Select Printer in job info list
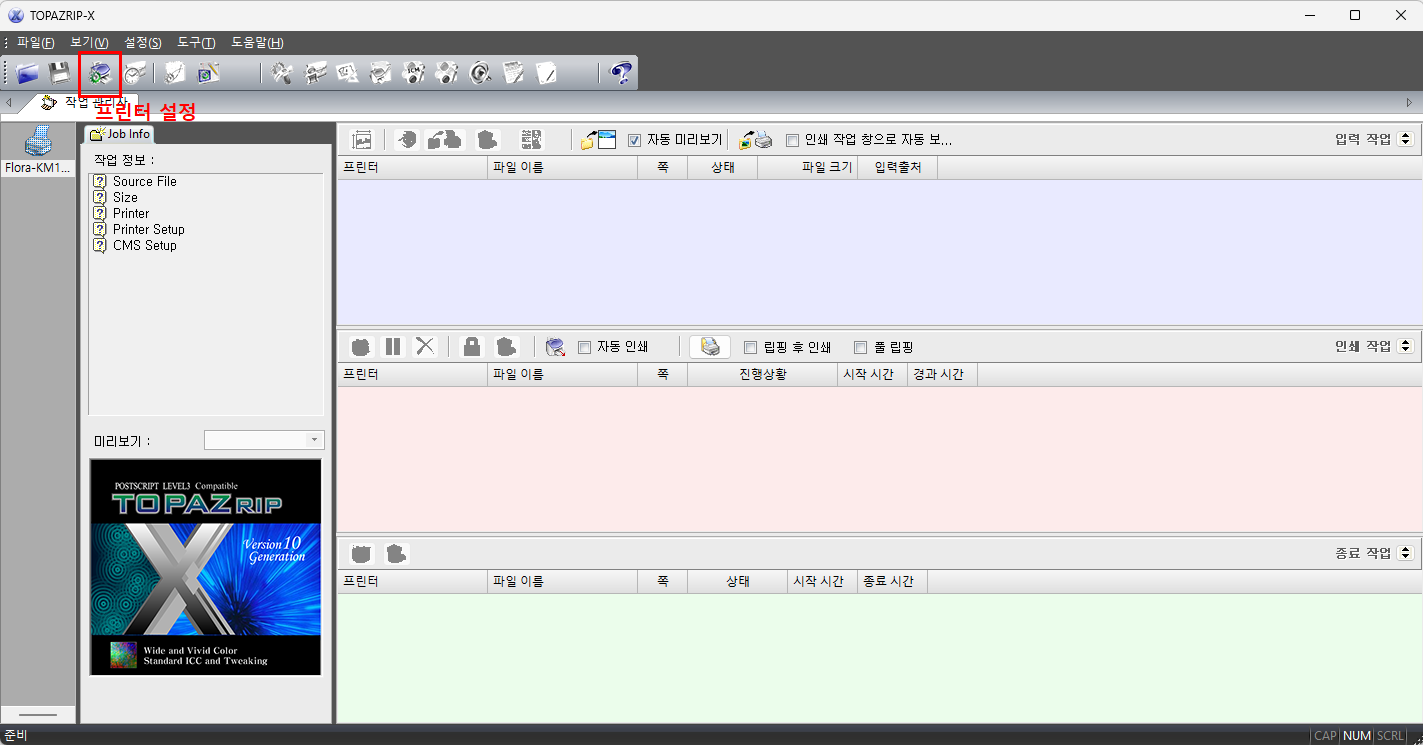Screen dimensions: 1423x745 tap(121, 213)
